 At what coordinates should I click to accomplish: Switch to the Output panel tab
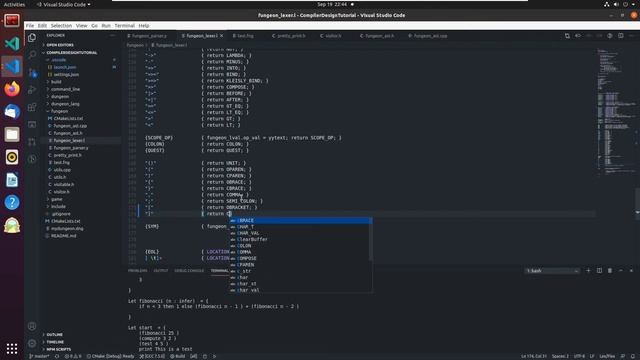coord(160,271)
